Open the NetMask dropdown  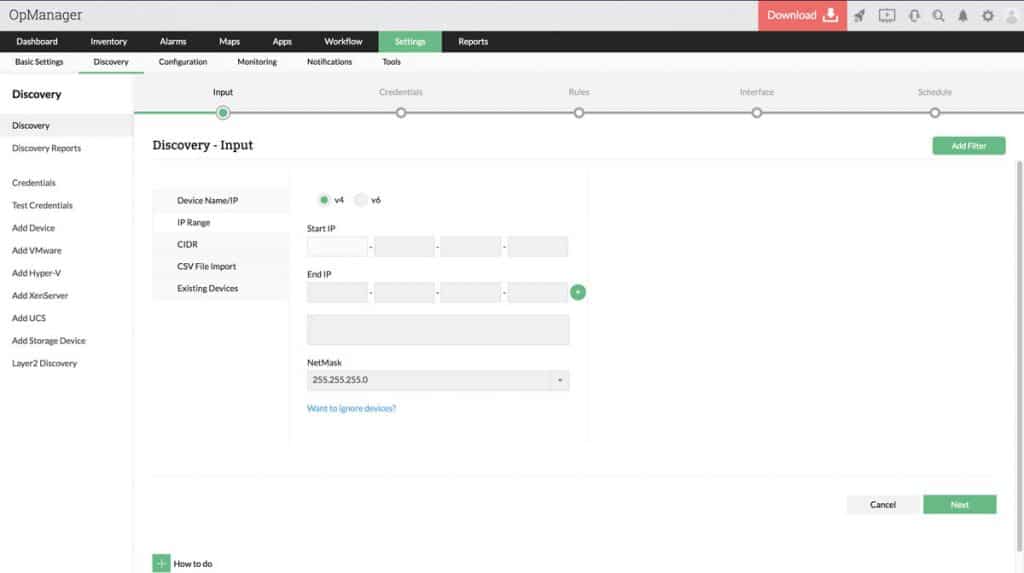[559, 380]
